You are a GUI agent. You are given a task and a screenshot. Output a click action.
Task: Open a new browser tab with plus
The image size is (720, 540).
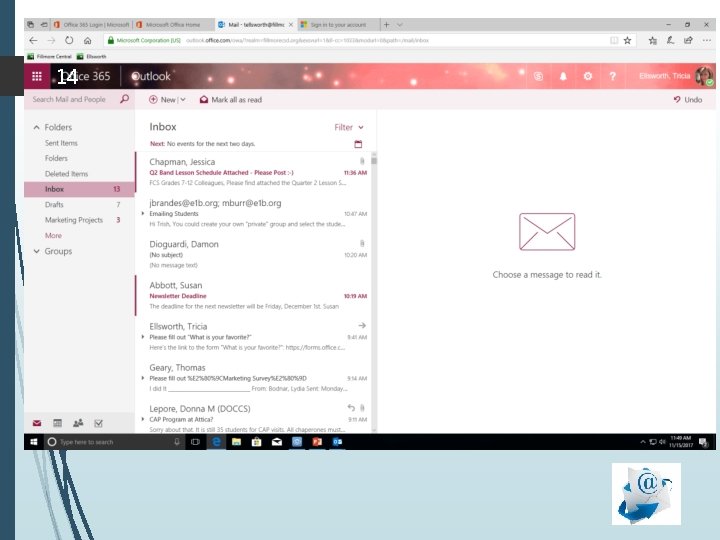(387, 25)
